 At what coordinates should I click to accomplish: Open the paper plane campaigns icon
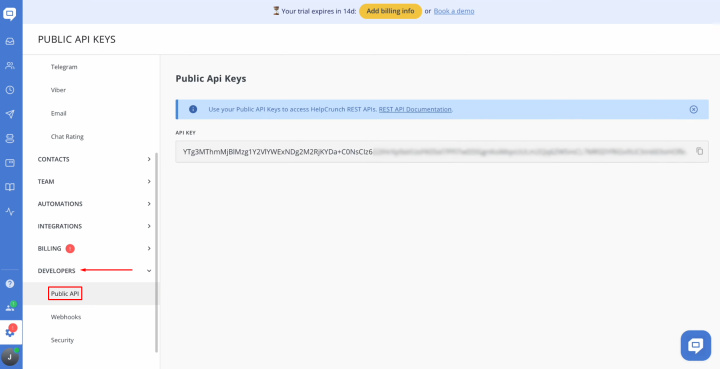tap(10, 114)
